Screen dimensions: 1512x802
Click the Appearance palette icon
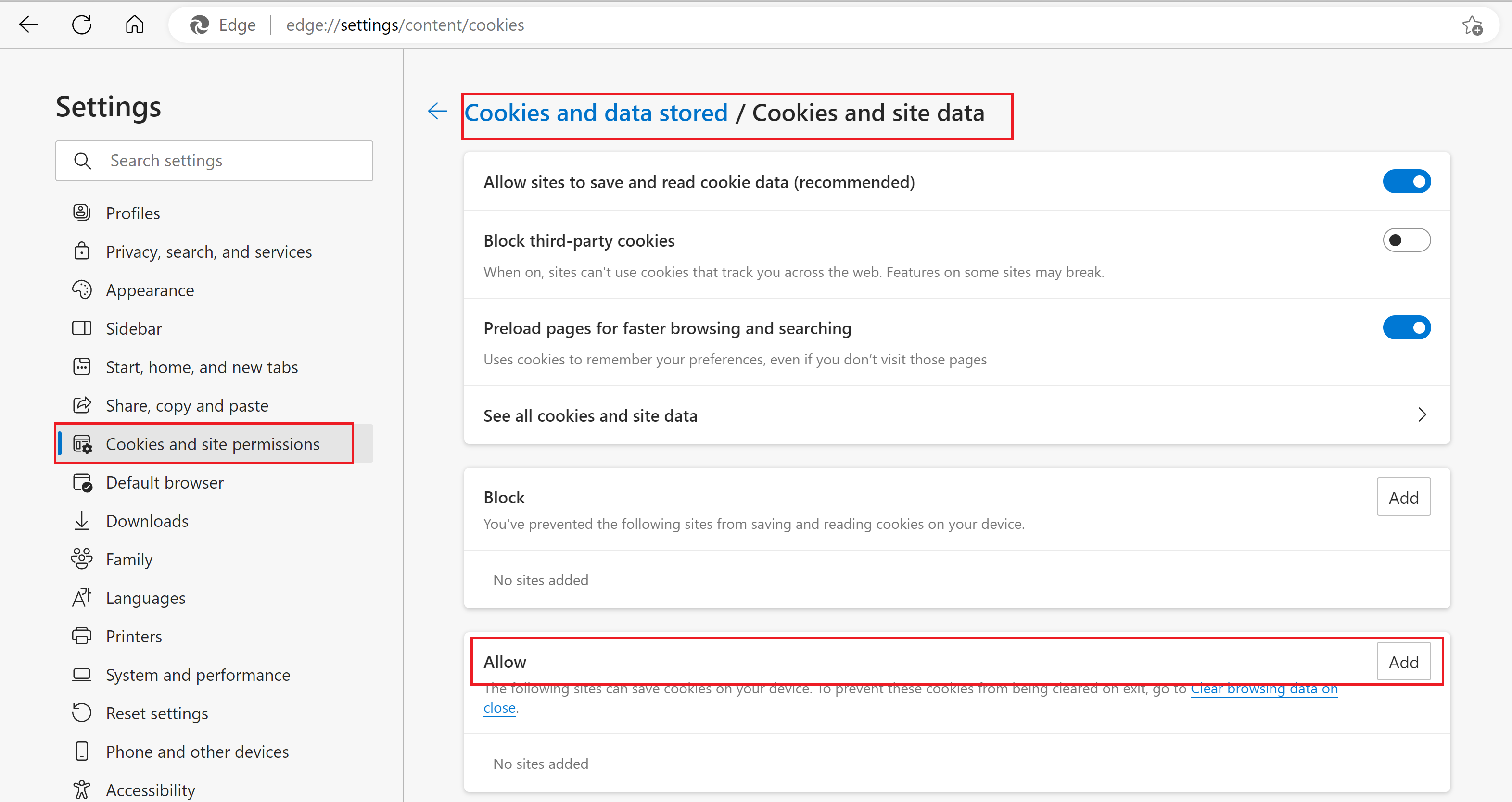coord(82,290)
